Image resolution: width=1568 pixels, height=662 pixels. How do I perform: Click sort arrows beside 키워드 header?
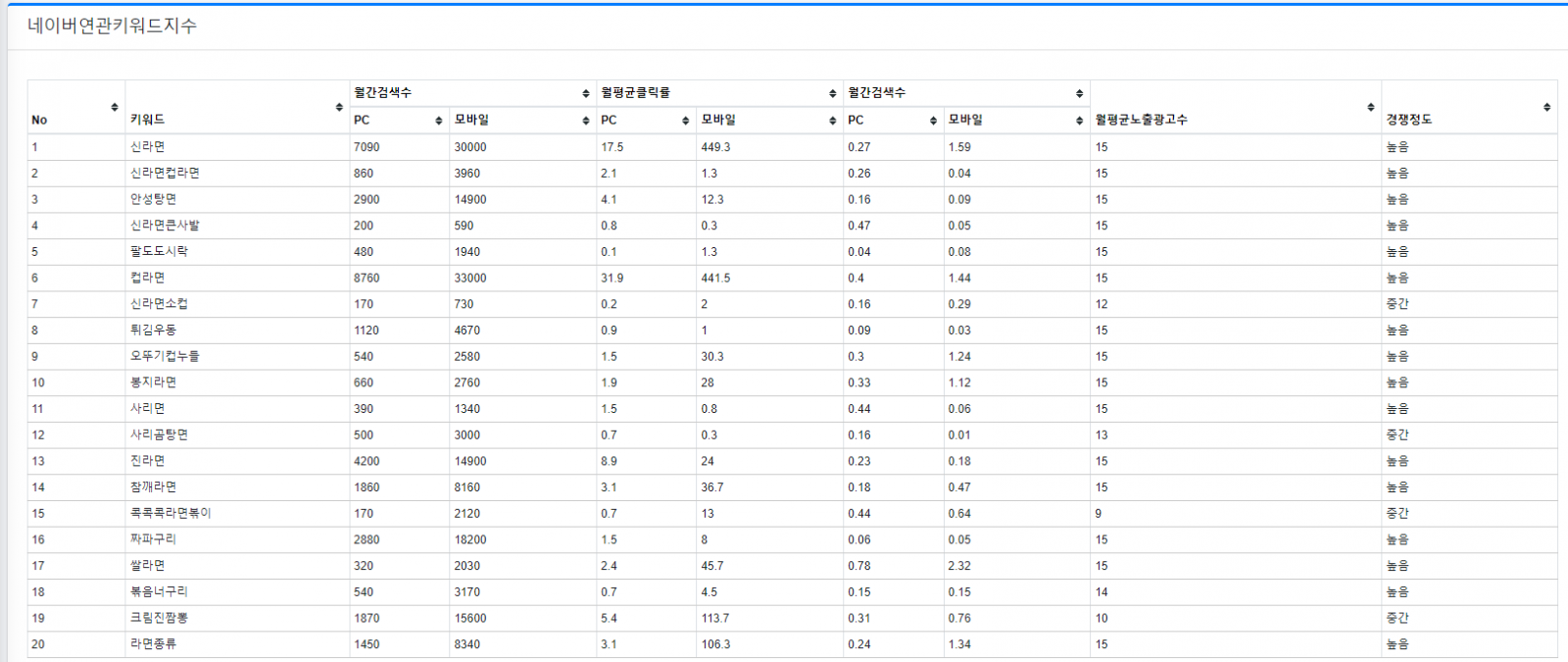tap(339, 107)
